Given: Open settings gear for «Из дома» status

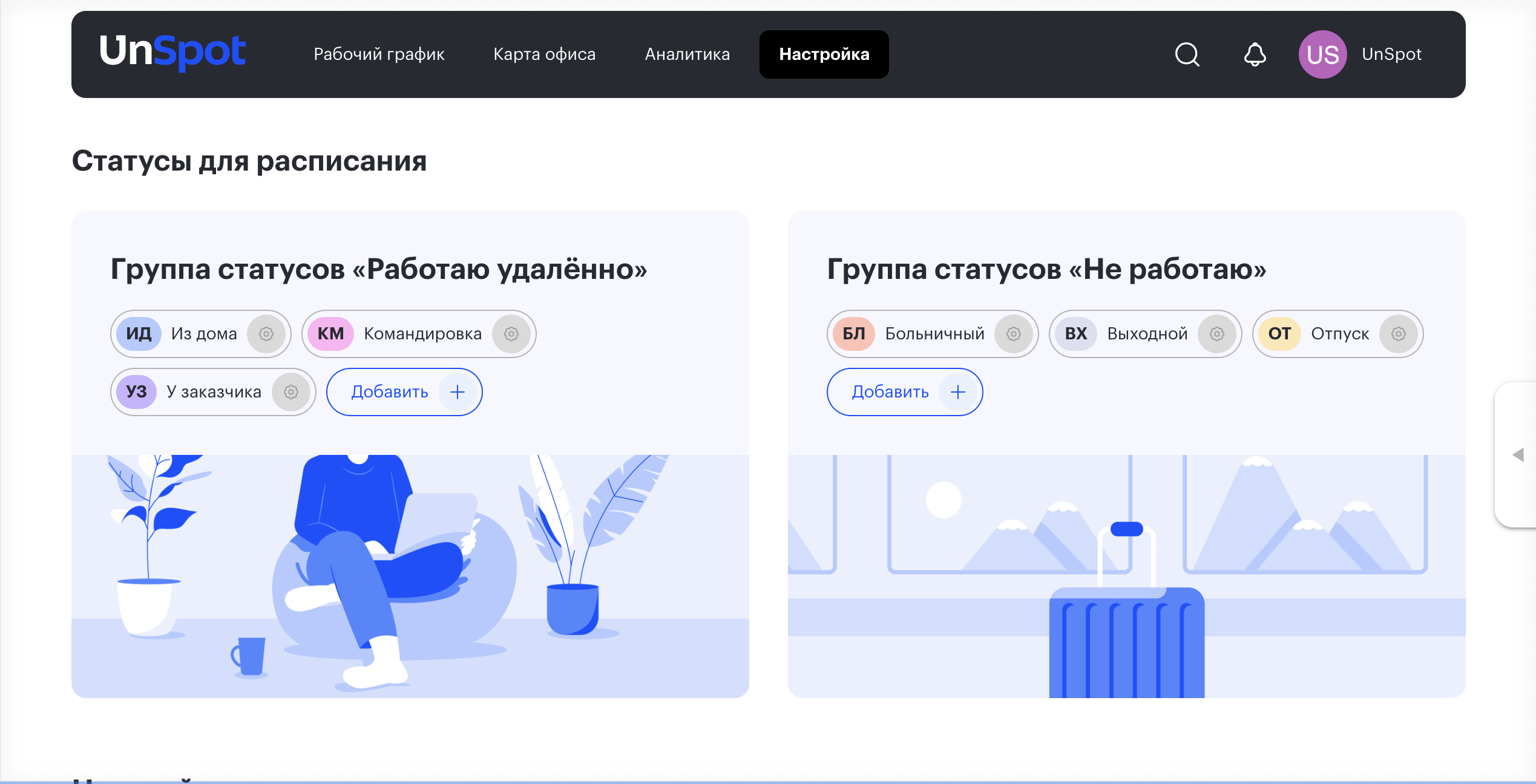Looking at the screenshot, I should point(266,334).
